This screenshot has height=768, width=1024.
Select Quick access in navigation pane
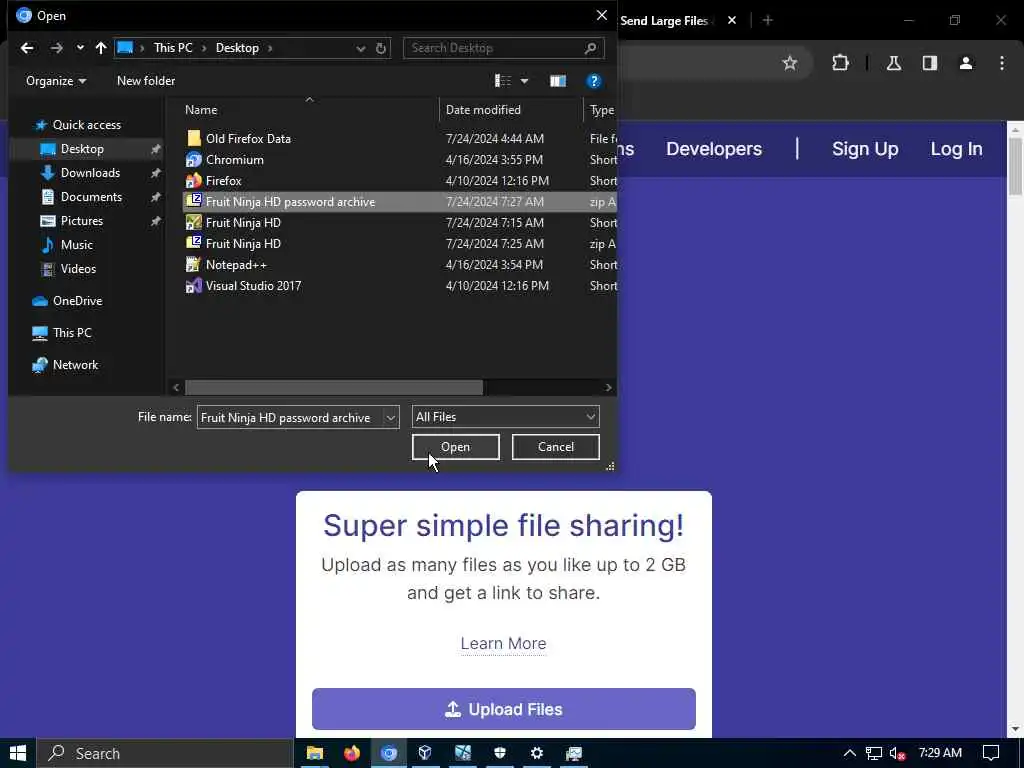click(x=86, y=125)
